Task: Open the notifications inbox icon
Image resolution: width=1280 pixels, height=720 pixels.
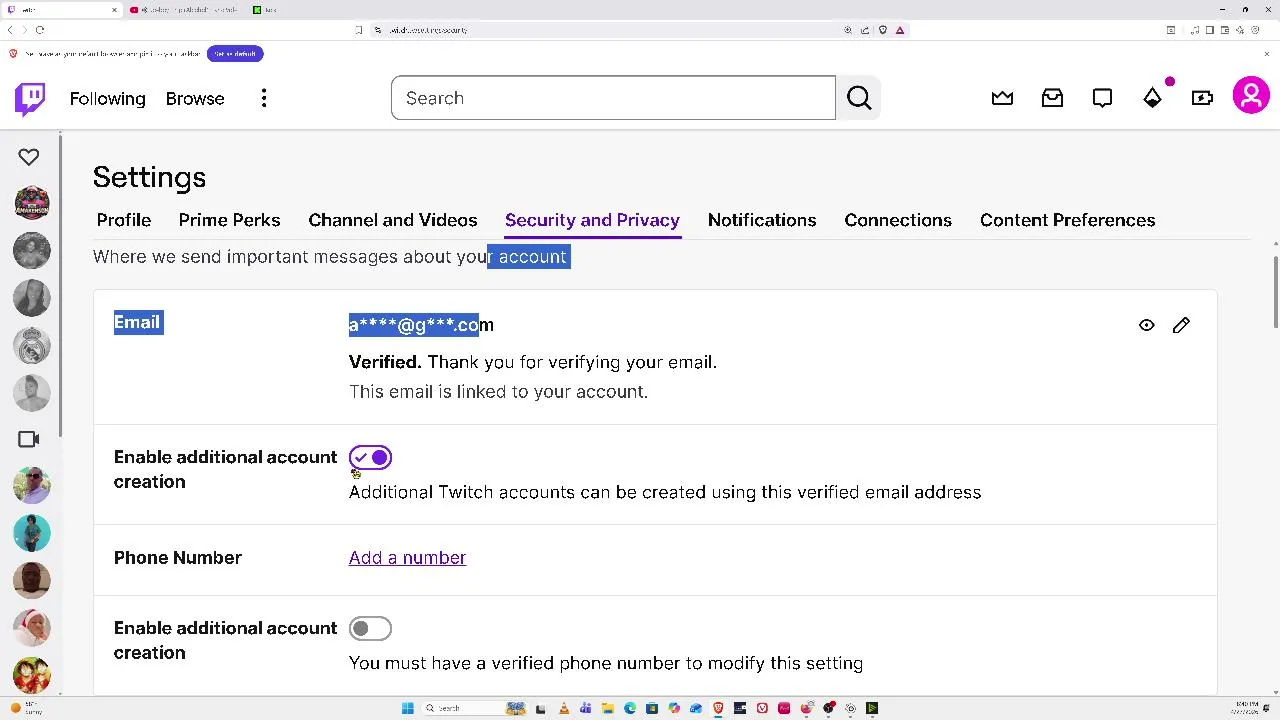Action: coord(1052,98)
